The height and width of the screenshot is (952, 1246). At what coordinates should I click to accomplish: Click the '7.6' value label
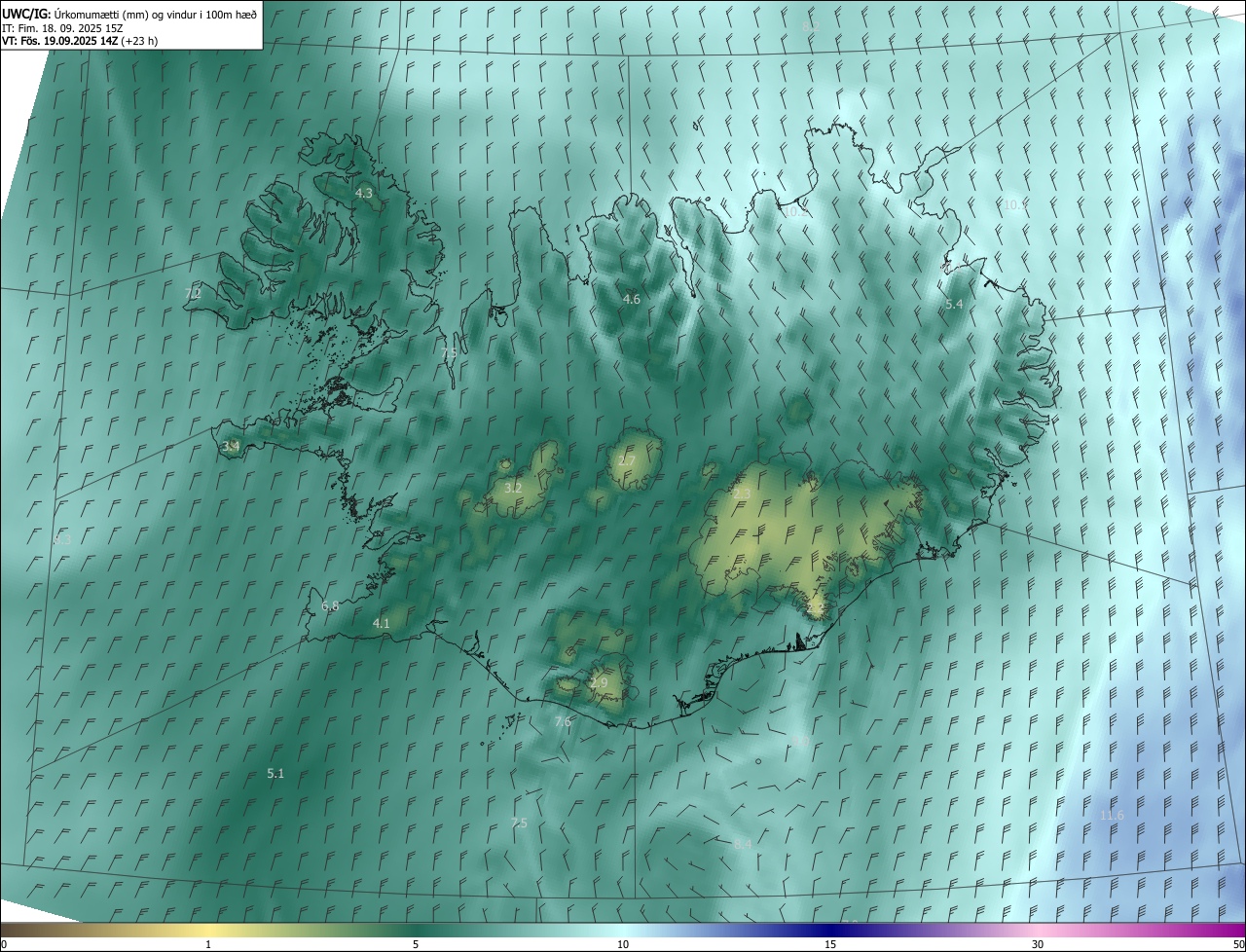(563, 721)
